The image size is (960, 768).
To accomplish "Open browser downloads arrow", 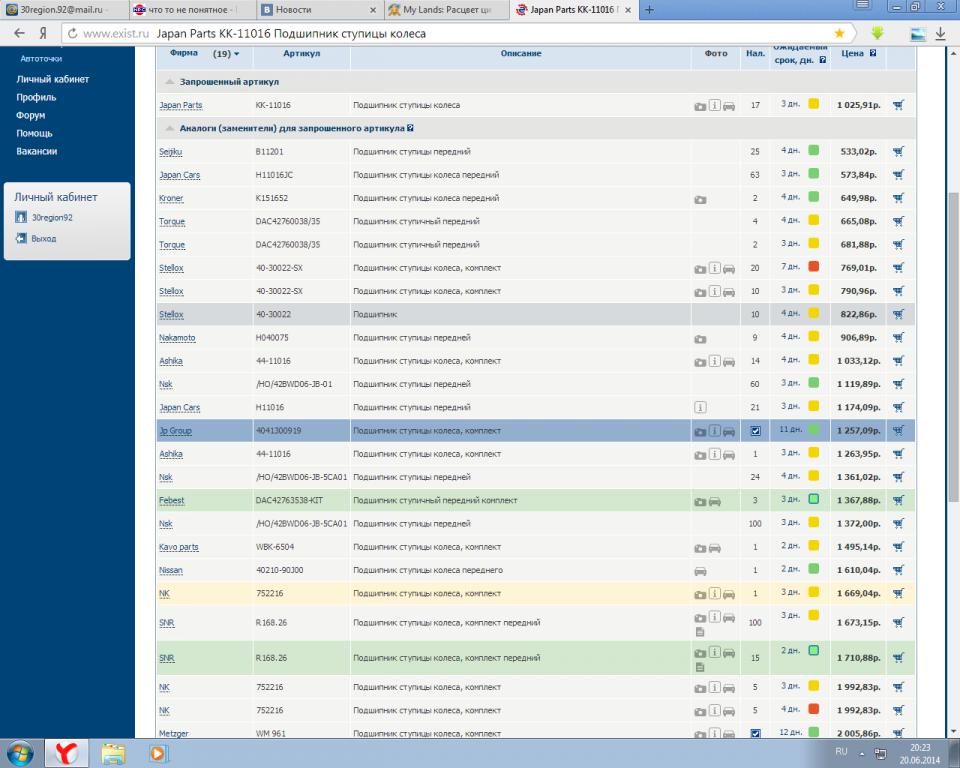I will tap(941, 34).
